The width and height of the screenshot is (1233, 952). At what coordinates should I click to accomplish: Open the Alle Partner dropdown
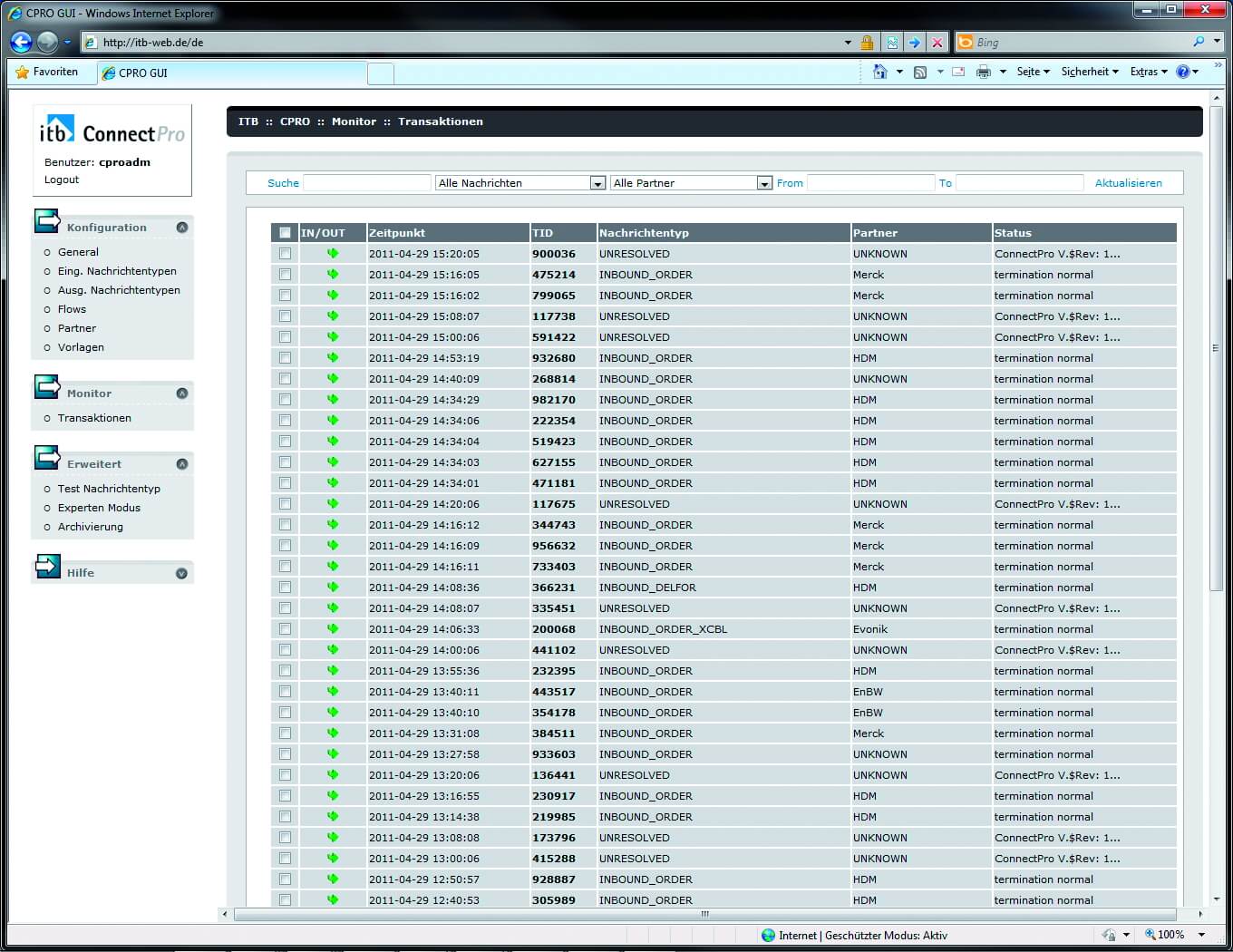coord(691,183)
